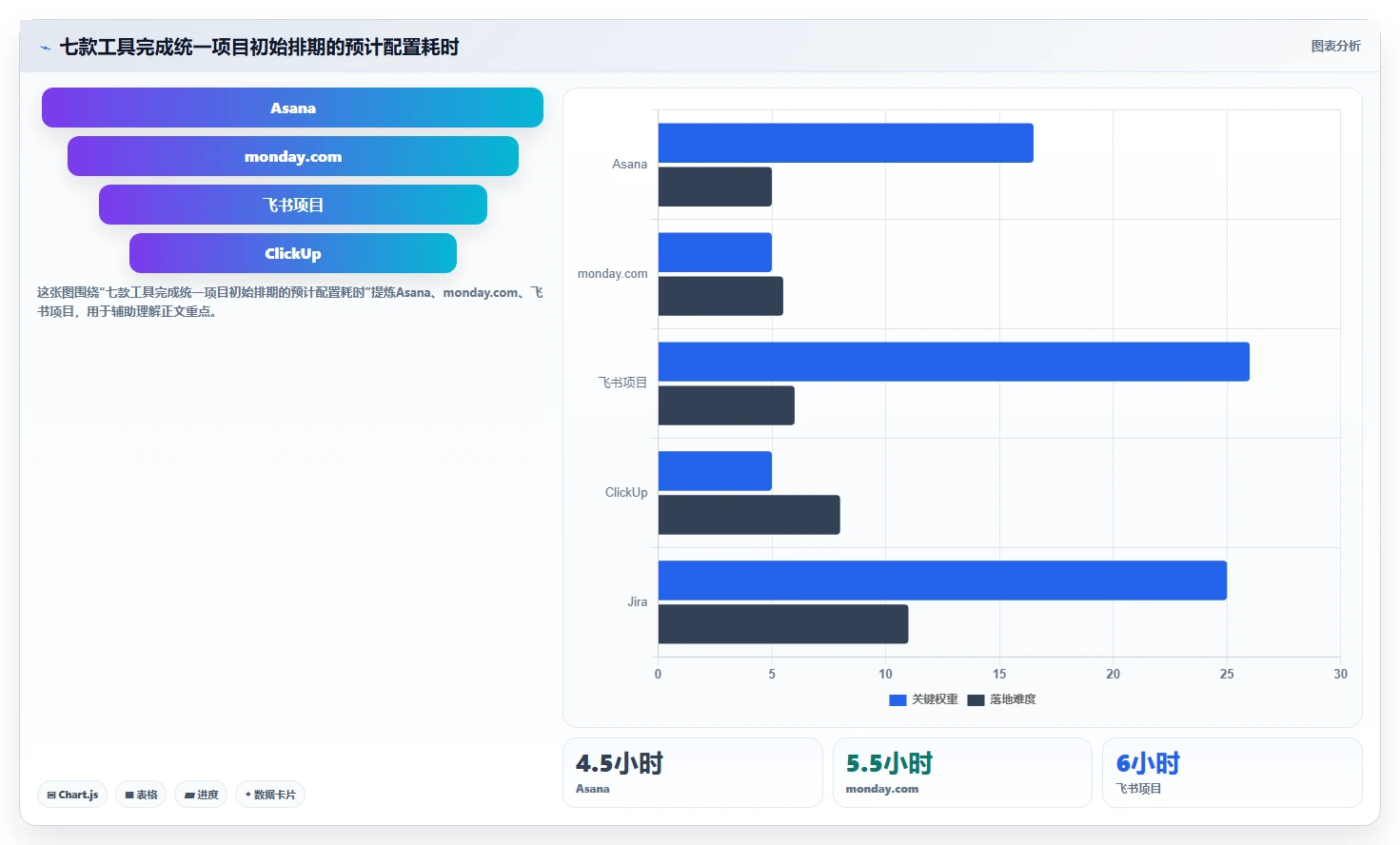Click the x-axis tick label 30

[1340, 674]
